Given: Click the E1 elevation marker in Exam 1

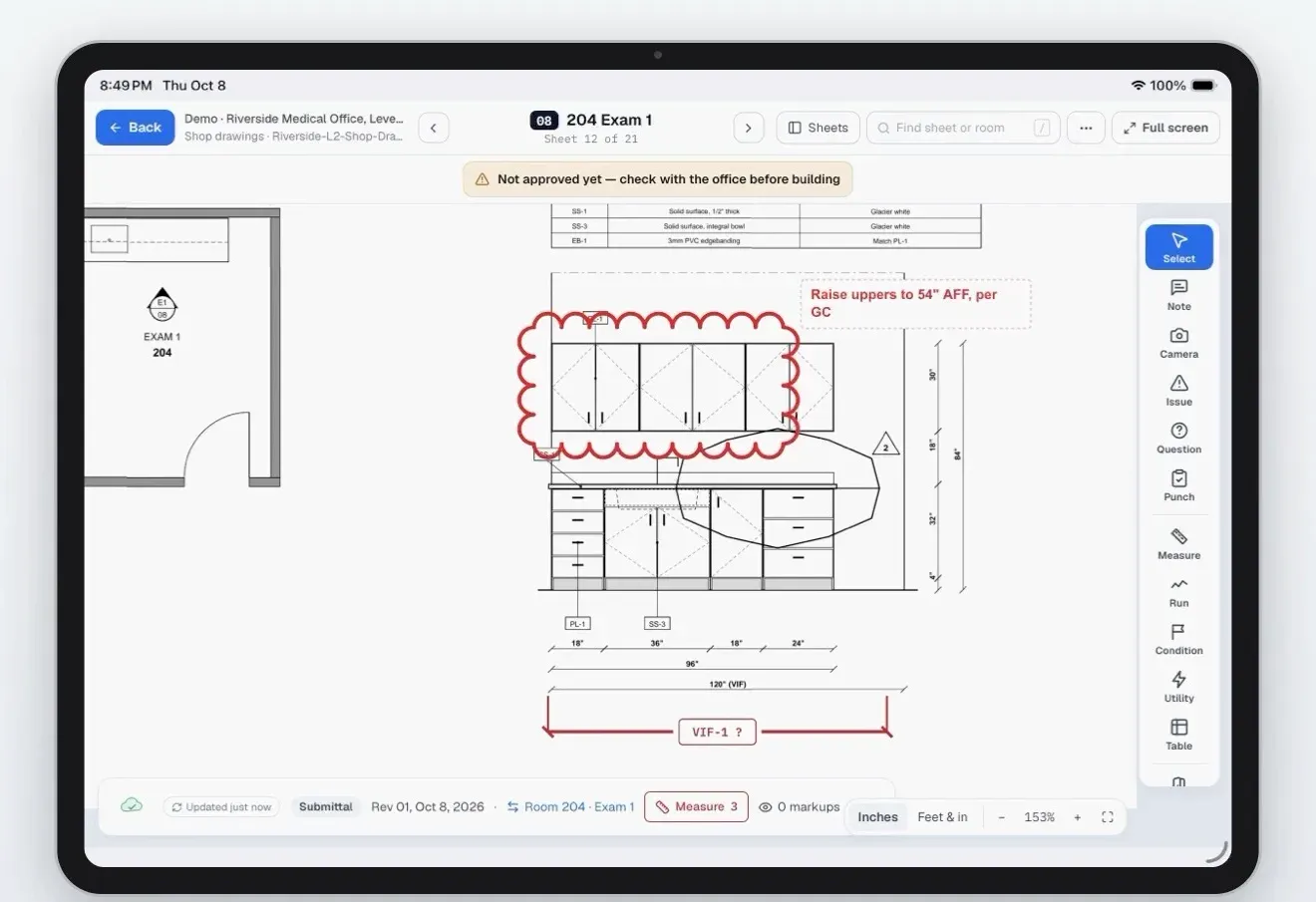Looking at the screenshot, I should coord(163,305).
